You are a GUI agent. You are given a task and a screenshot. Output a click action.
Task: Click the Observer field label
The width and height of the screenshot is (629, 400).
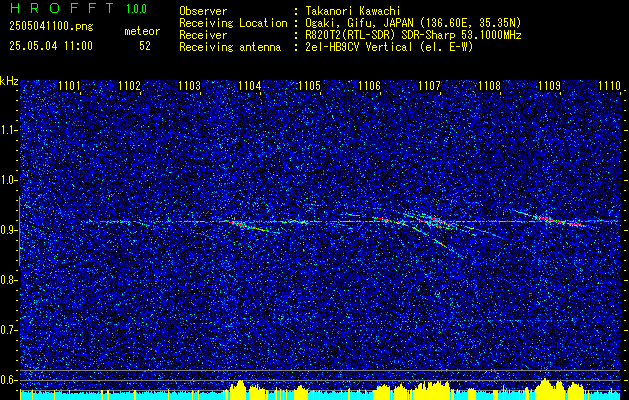point(203,11)
